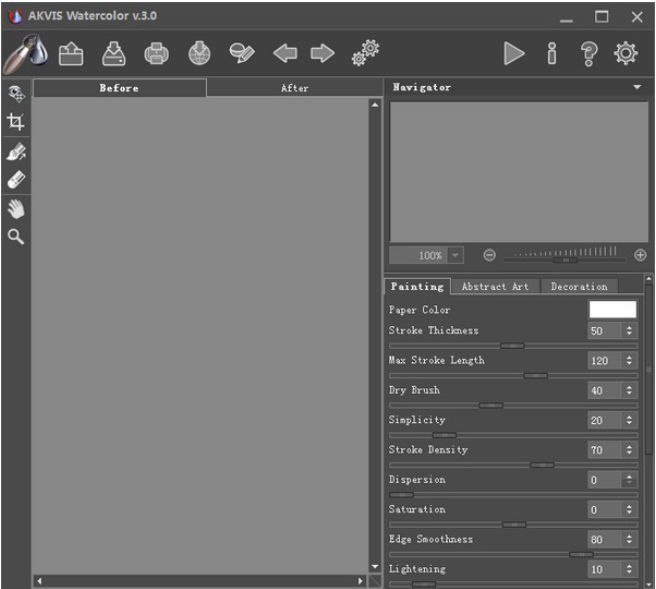Screen dimensions: 656x589
Task: Pick a new Paper Color swatch
Action: click(612, 310)
